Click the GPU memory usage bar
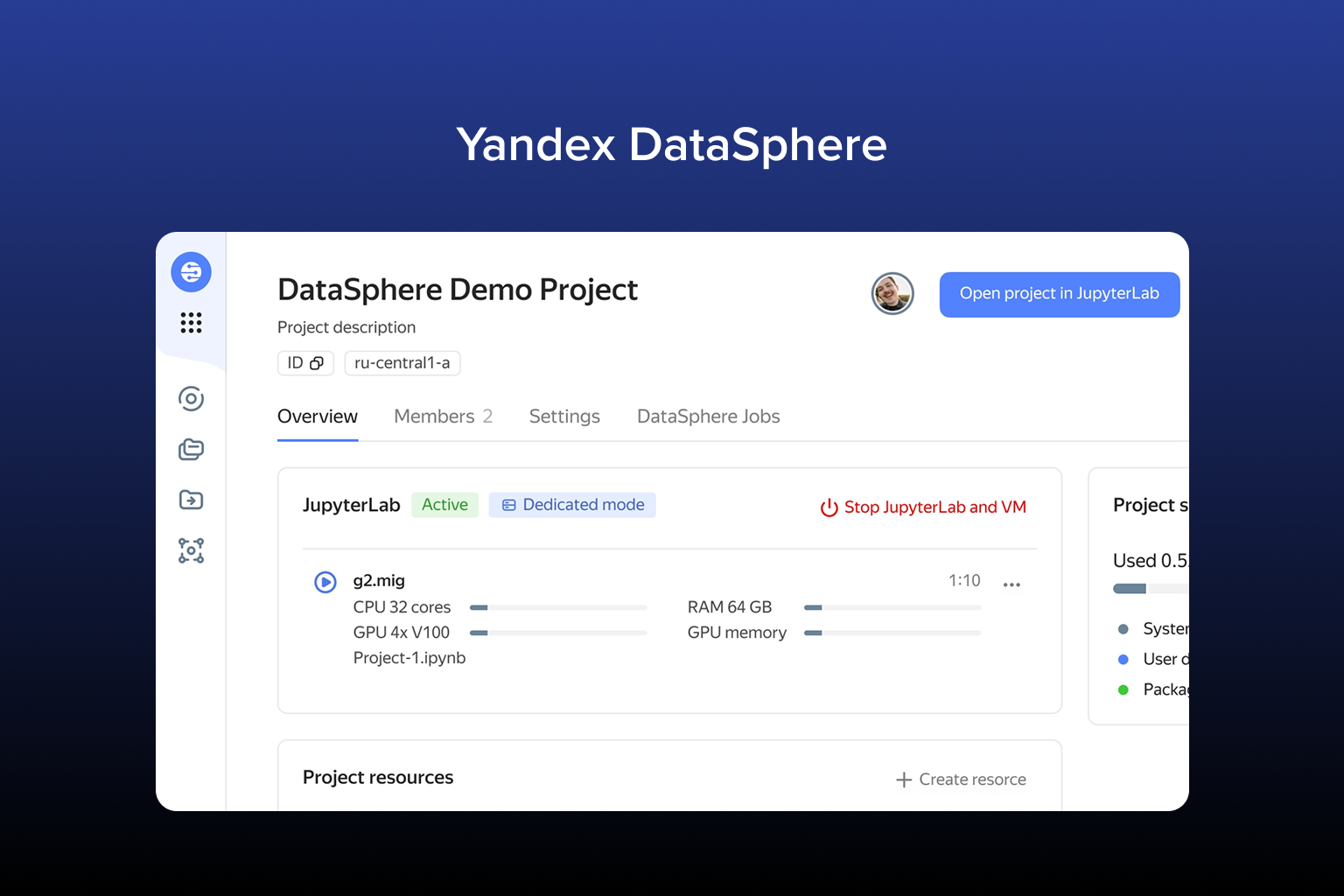 point(892,633)
